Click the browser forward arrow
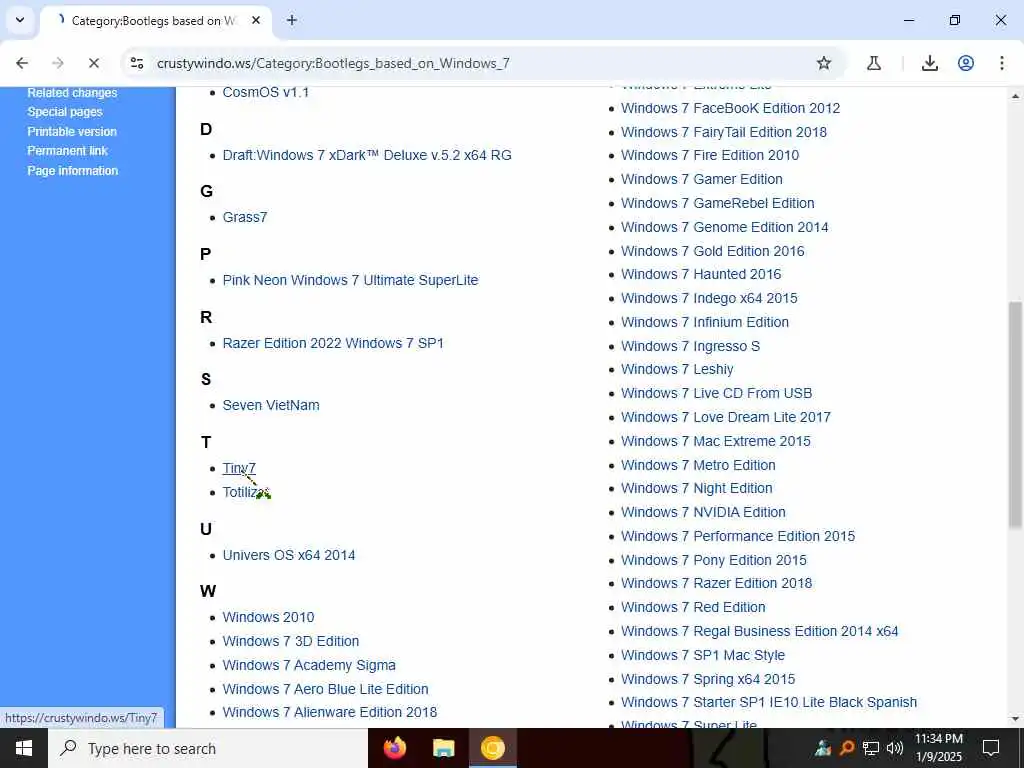The width and height of the screenshot is (1024, 768). [57, 63]
